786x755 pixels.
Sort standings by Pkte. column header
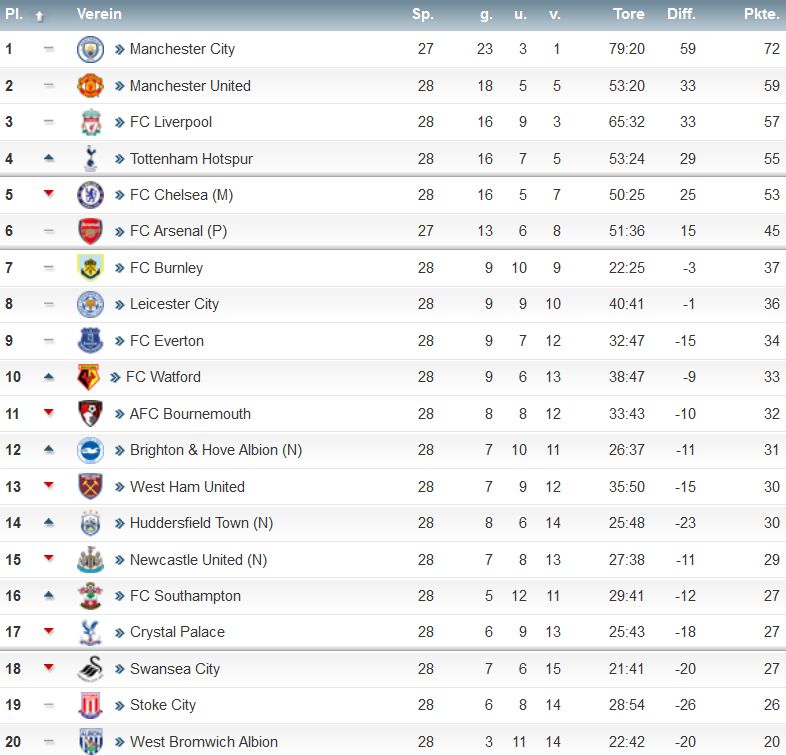tap(761, 14)
